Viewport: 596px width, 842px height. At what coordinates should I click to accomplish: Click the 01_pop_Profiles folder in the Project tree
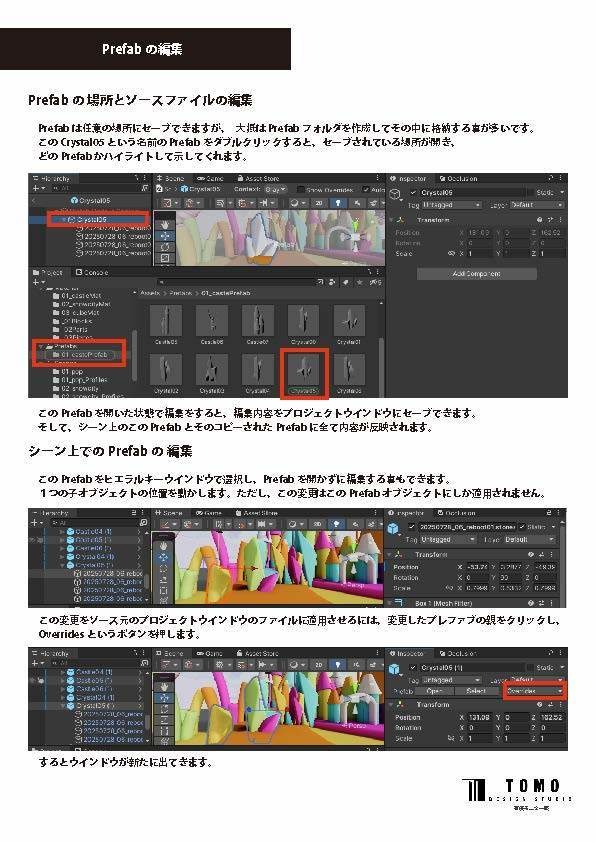[x=79, y=380]
